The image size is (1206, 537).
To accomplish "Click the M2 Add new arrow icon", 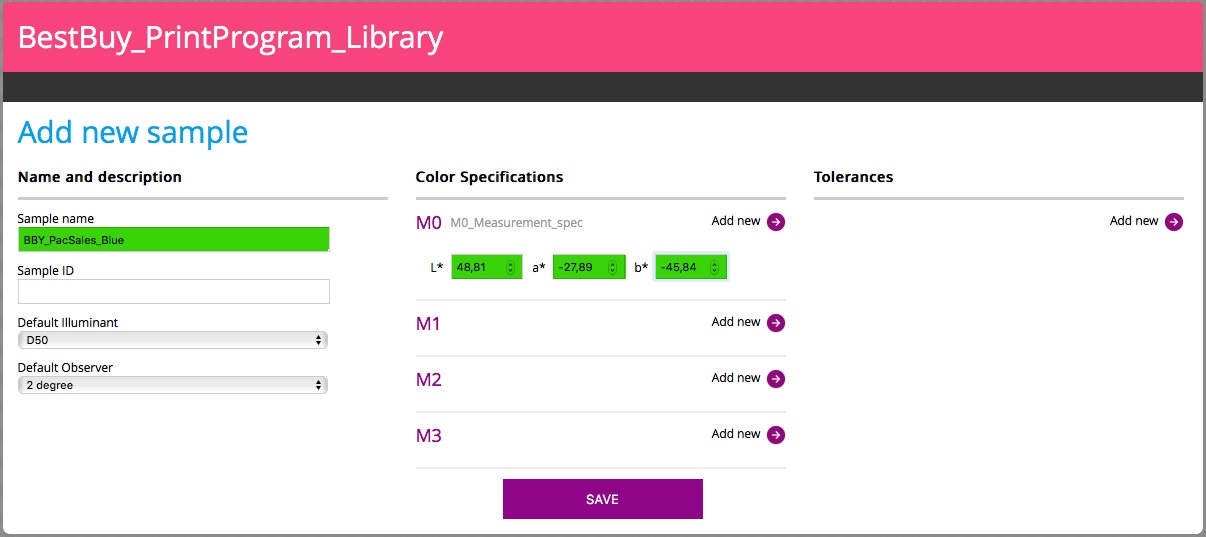I will pos(776,379).
